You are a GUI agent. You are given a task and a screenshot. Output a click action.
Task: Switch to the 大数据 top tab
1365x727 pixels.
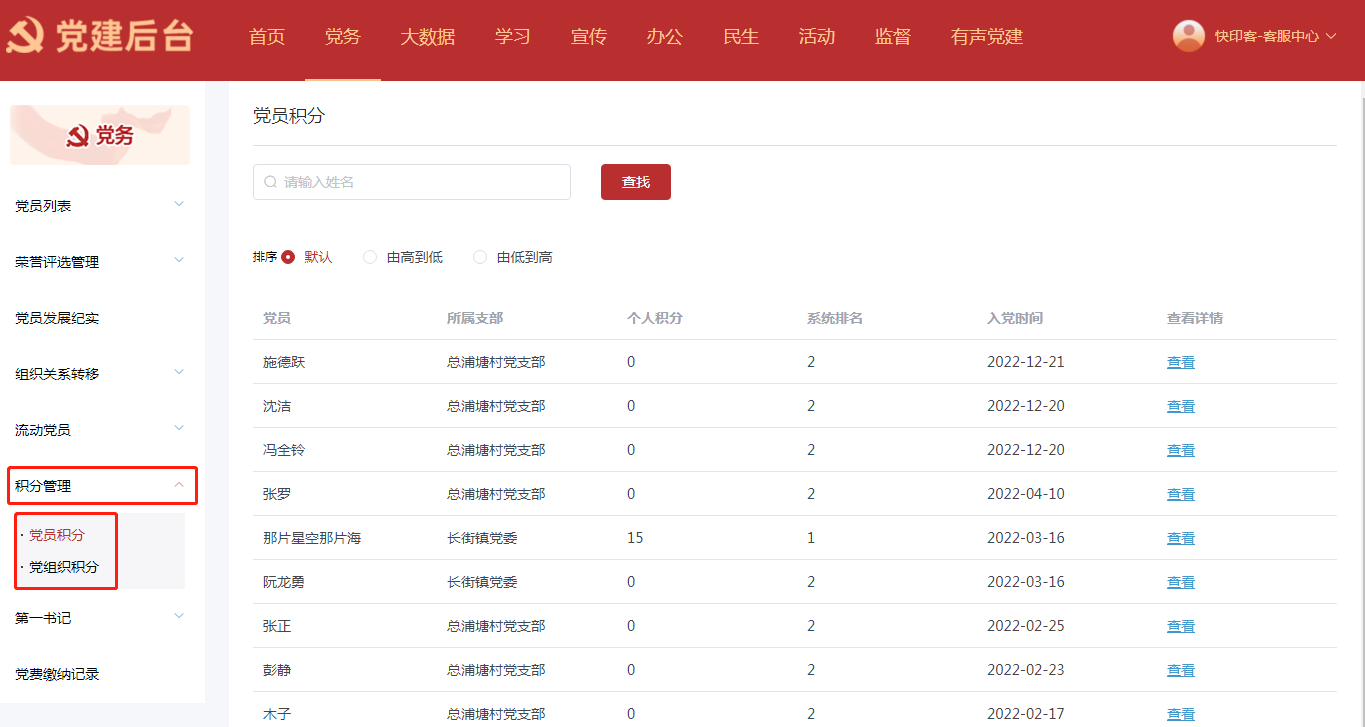pyautogui.click(x=427, y=37)
